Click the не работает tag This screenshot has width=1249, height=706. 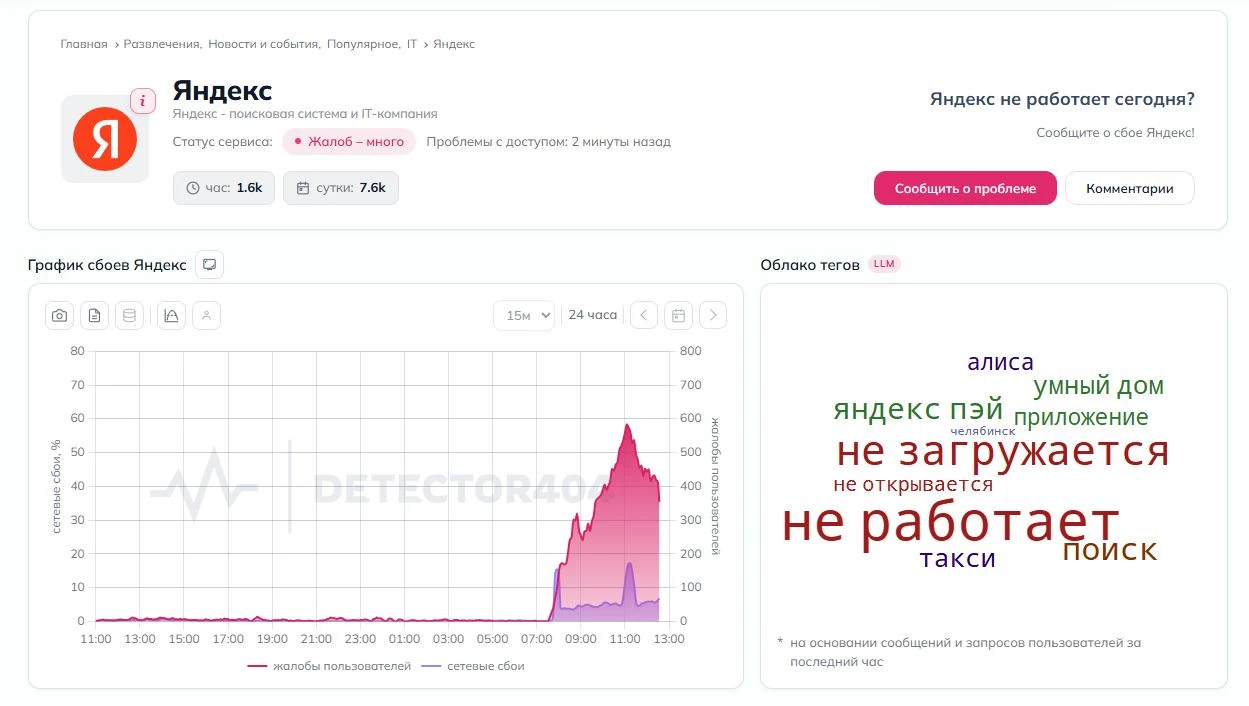pos(950,523)
